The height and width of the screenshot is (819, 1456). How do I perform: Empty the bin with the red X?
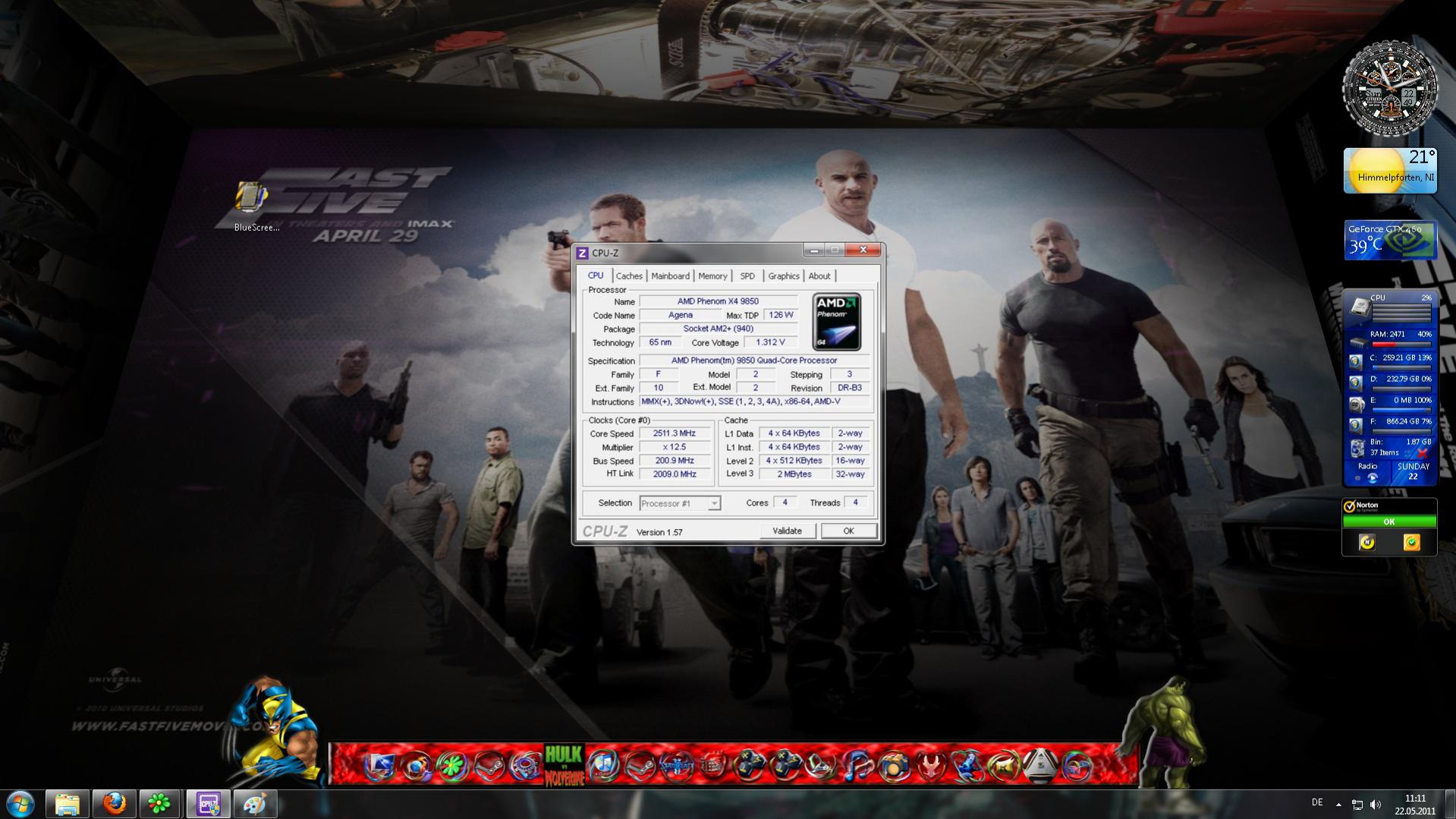(1422, 453)
